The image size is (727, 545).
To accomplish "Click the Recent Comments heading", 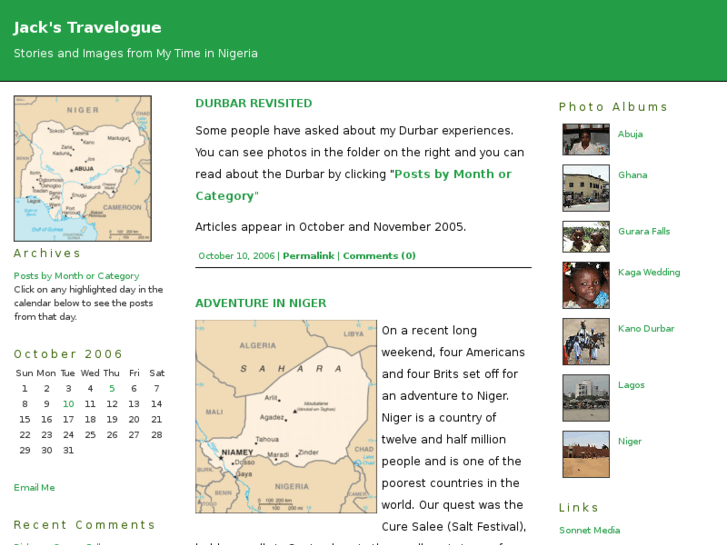I will coord(84,525).
